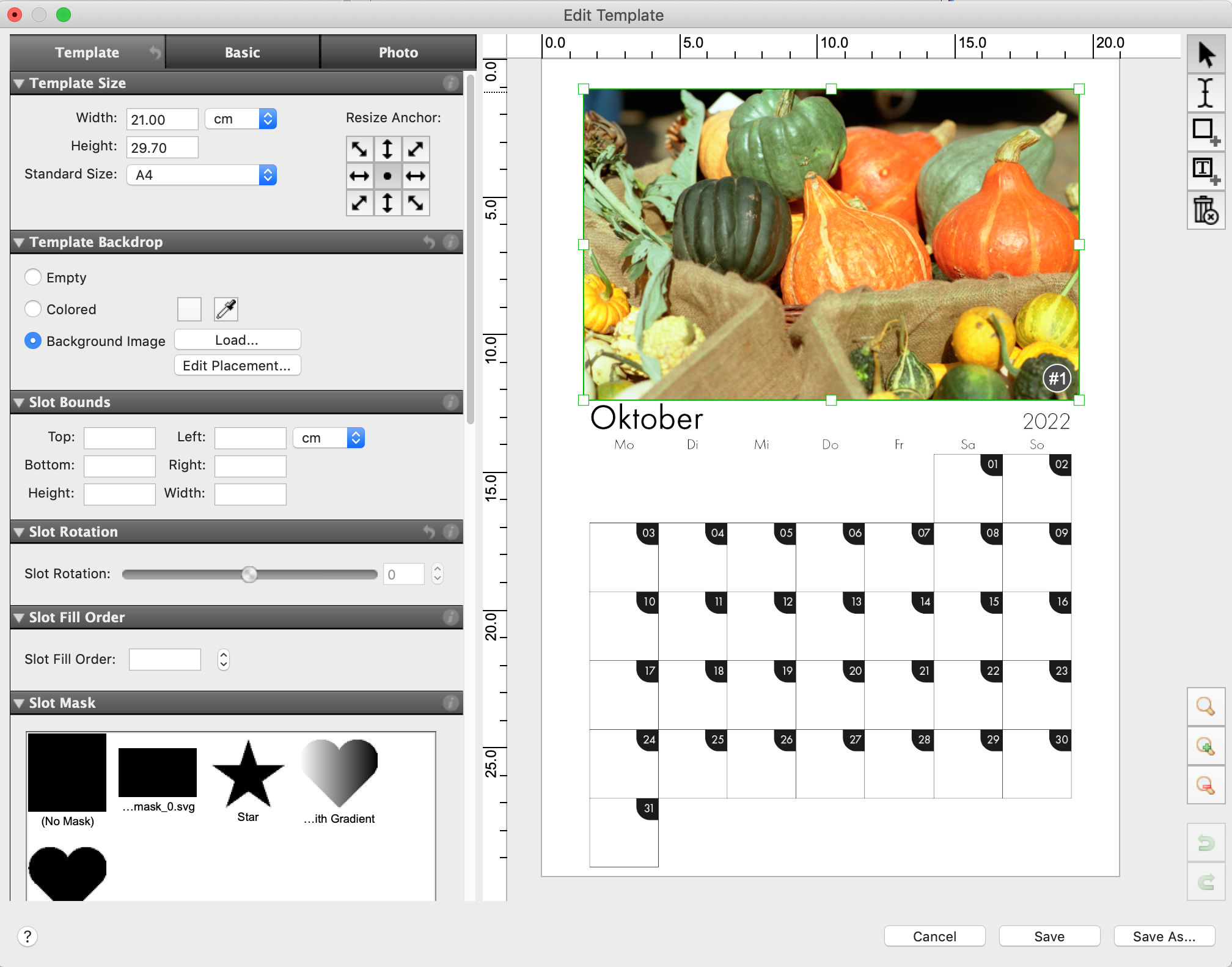
Task: Click the template Height field
Action: tap(163, 147)
